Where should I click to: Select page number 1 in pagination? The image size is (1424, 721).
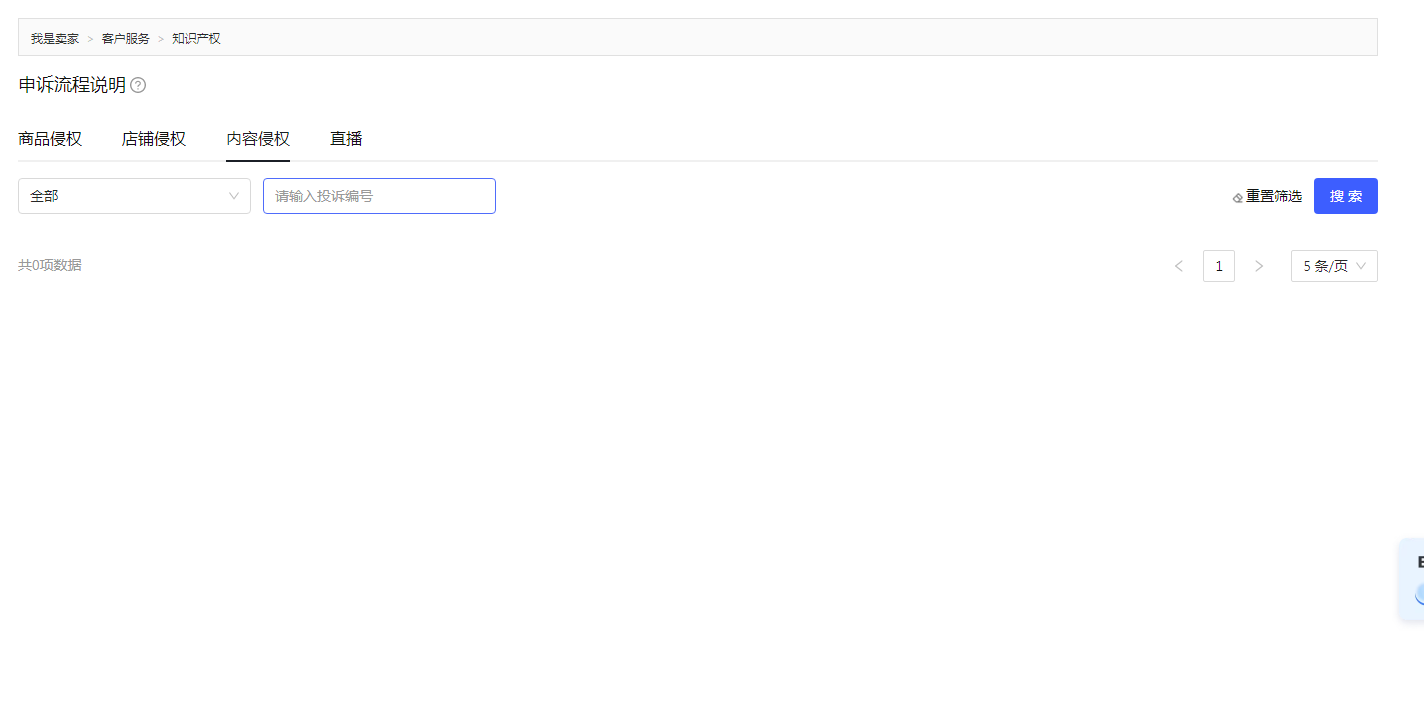[x=1219, y=266]
